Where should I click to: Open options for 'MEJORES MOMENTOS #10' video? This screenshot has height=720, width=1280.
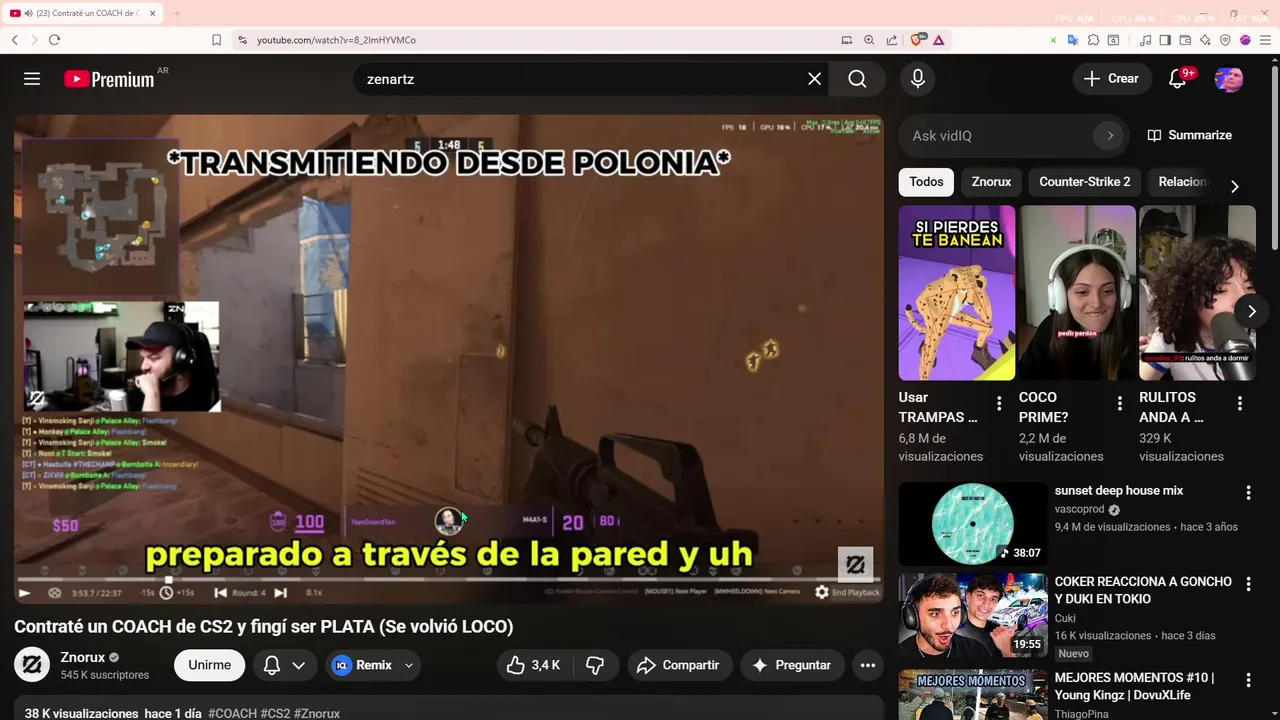coord(1248,680)
